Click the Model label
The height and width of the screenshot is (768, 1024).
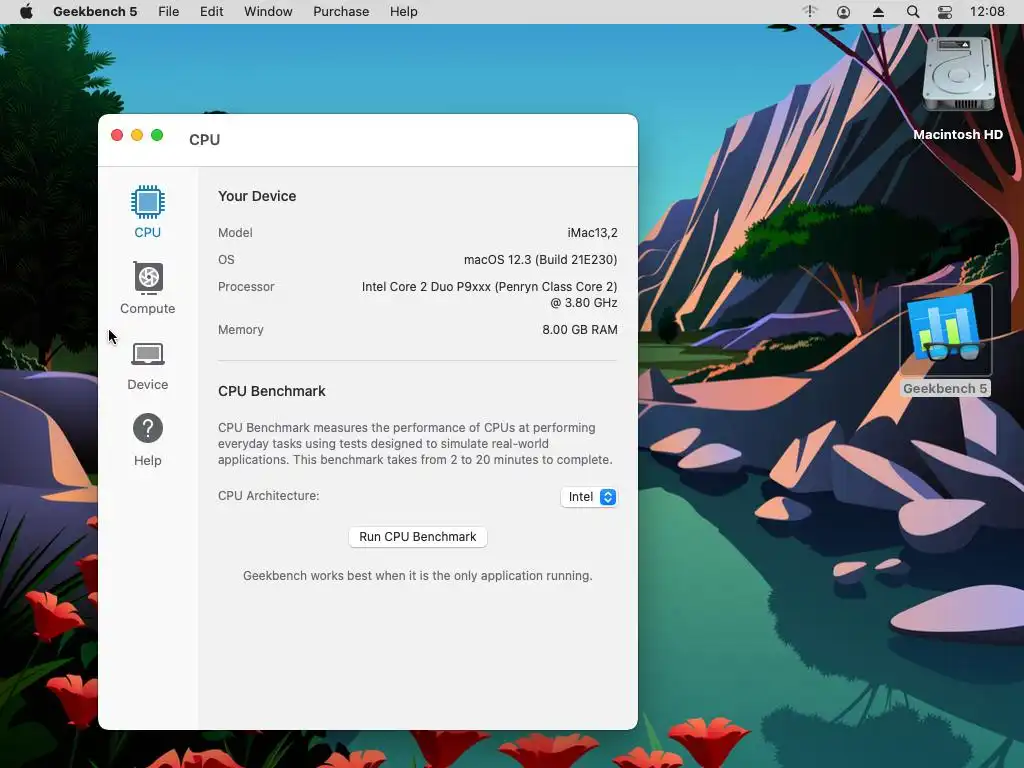(235, 232)
